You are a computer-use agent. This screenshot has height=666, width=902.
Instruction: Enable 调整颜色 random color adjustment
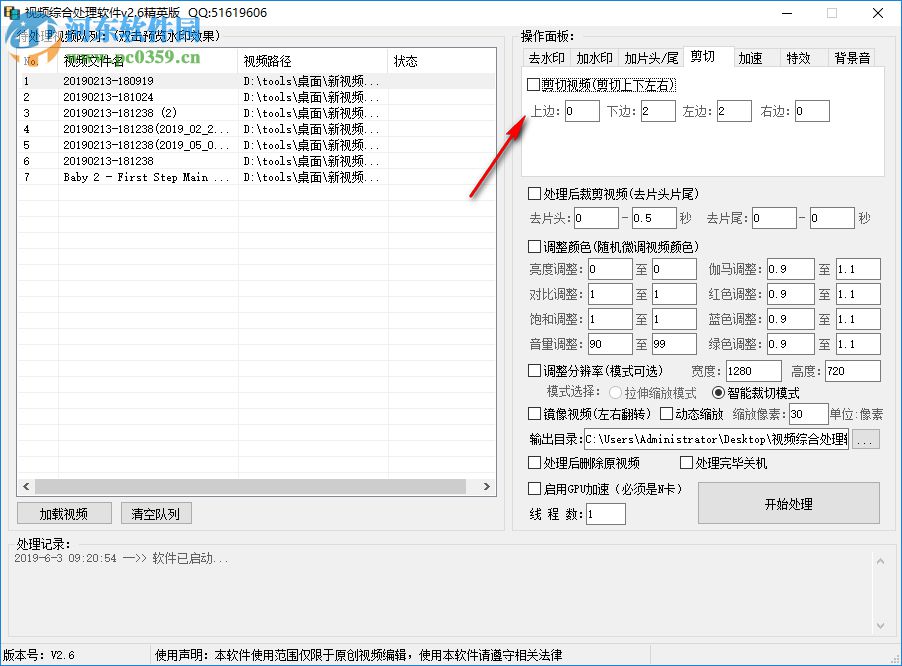532,246
